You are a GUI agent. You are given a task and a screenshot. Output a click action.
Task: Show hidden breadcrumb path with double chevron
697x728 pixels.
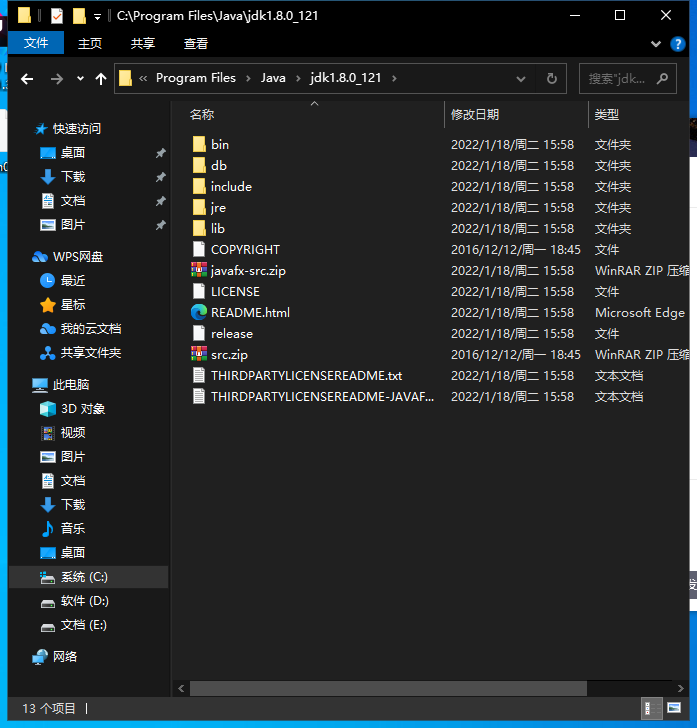[143, 78]
